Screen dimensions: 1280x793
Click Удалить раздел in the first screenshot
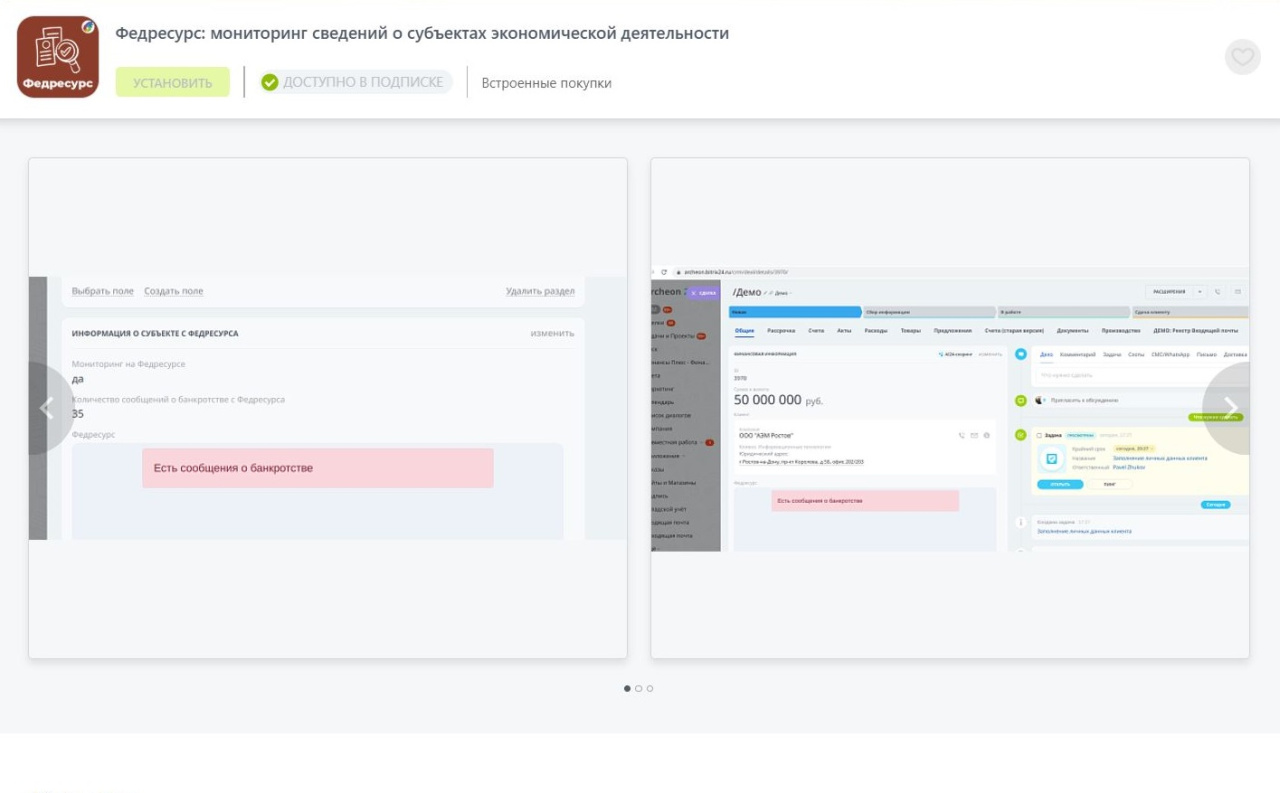(x=540, y=291)
